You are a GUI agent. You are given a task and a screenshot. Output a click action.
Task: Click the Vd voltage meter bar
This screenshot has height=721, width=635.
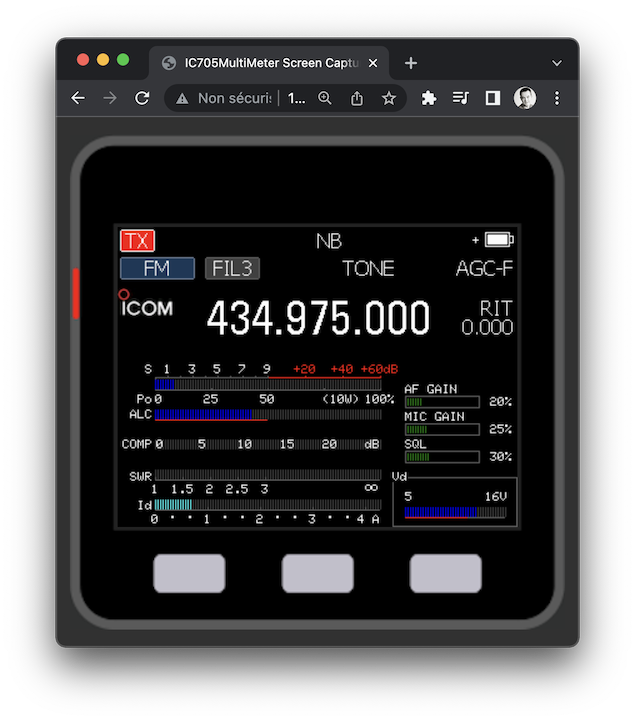(x=455, y=512)
